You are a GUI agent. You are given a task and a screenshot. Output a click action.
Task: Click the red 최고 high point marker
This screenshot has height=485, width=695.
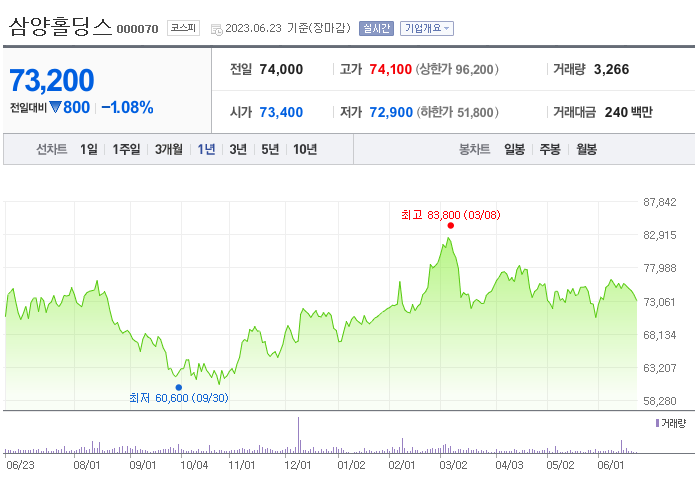pos(451,226)
